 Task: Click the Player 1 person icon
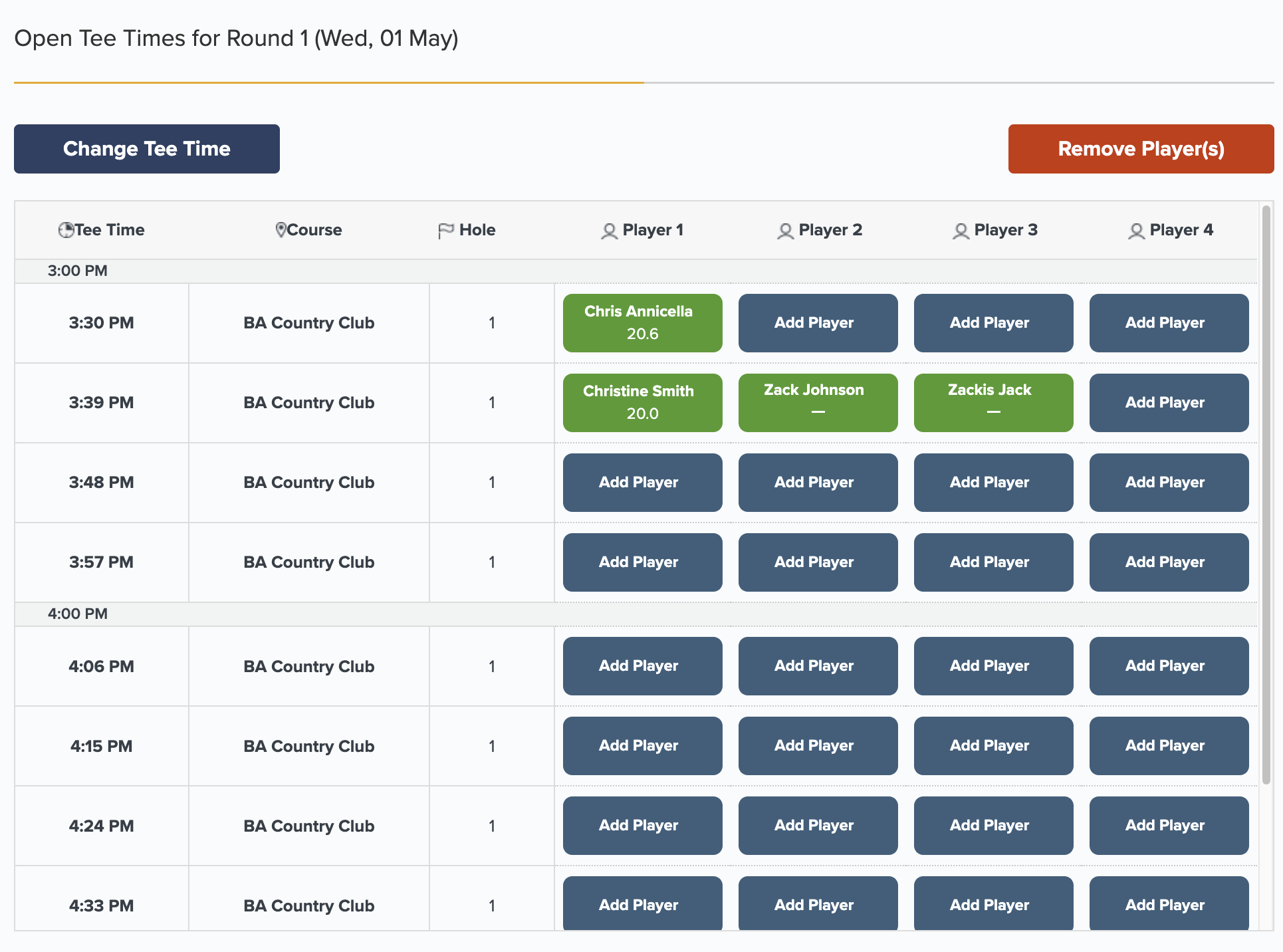point(609,231)
